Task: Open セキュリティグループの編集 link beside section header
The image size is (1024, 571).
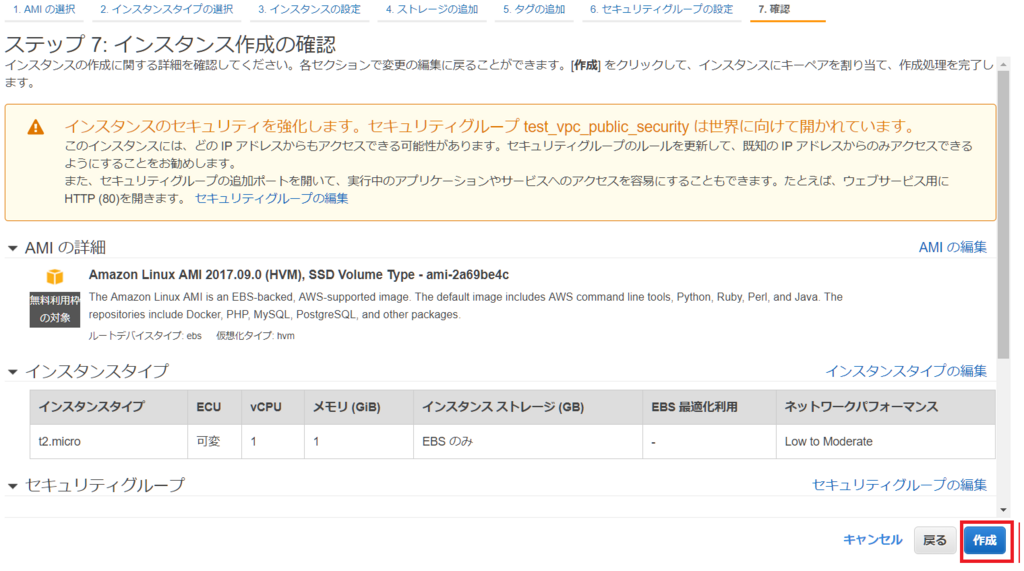Action: (899, 485)
